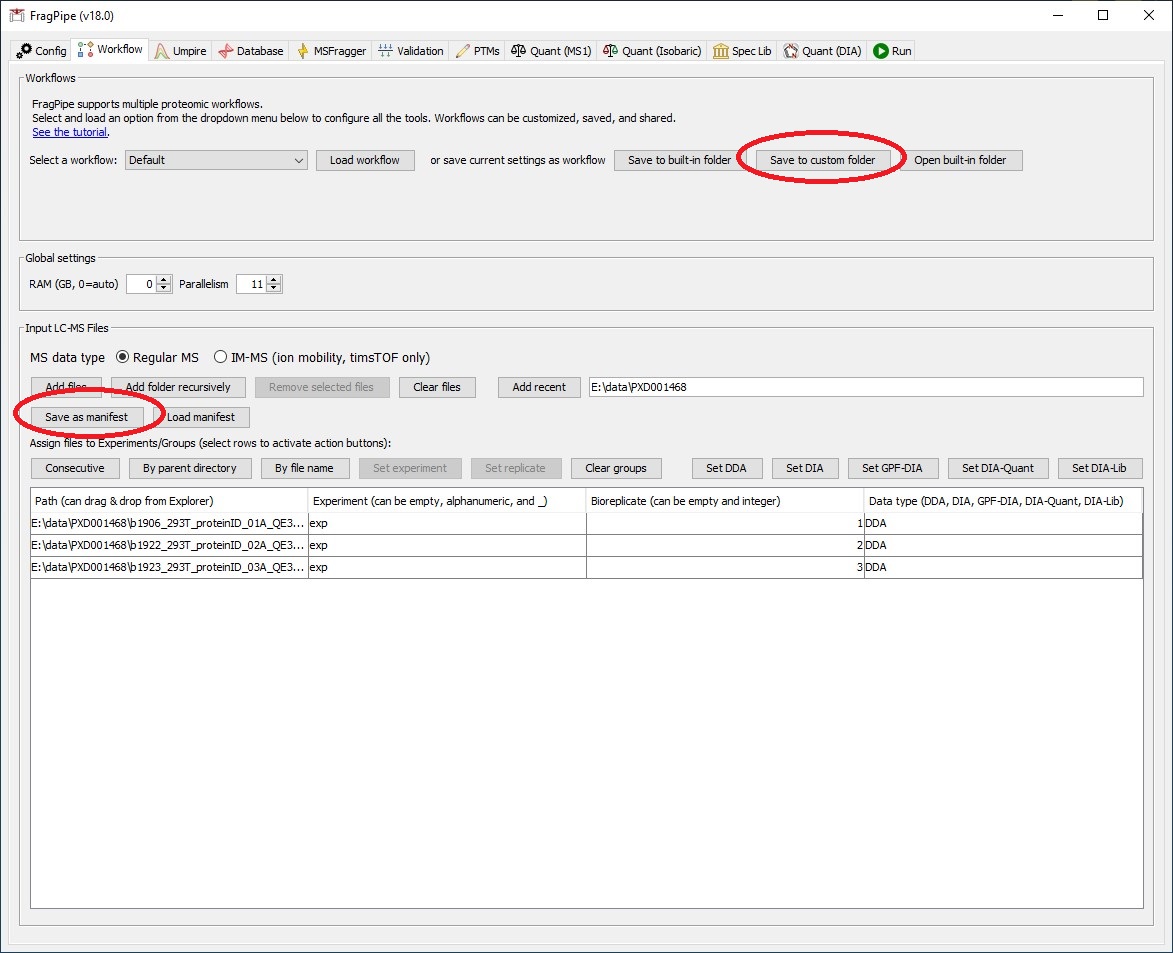Open the Quant (Isobaric) tab
Viewport: 1173px width, 953px height.
(611, 51)
